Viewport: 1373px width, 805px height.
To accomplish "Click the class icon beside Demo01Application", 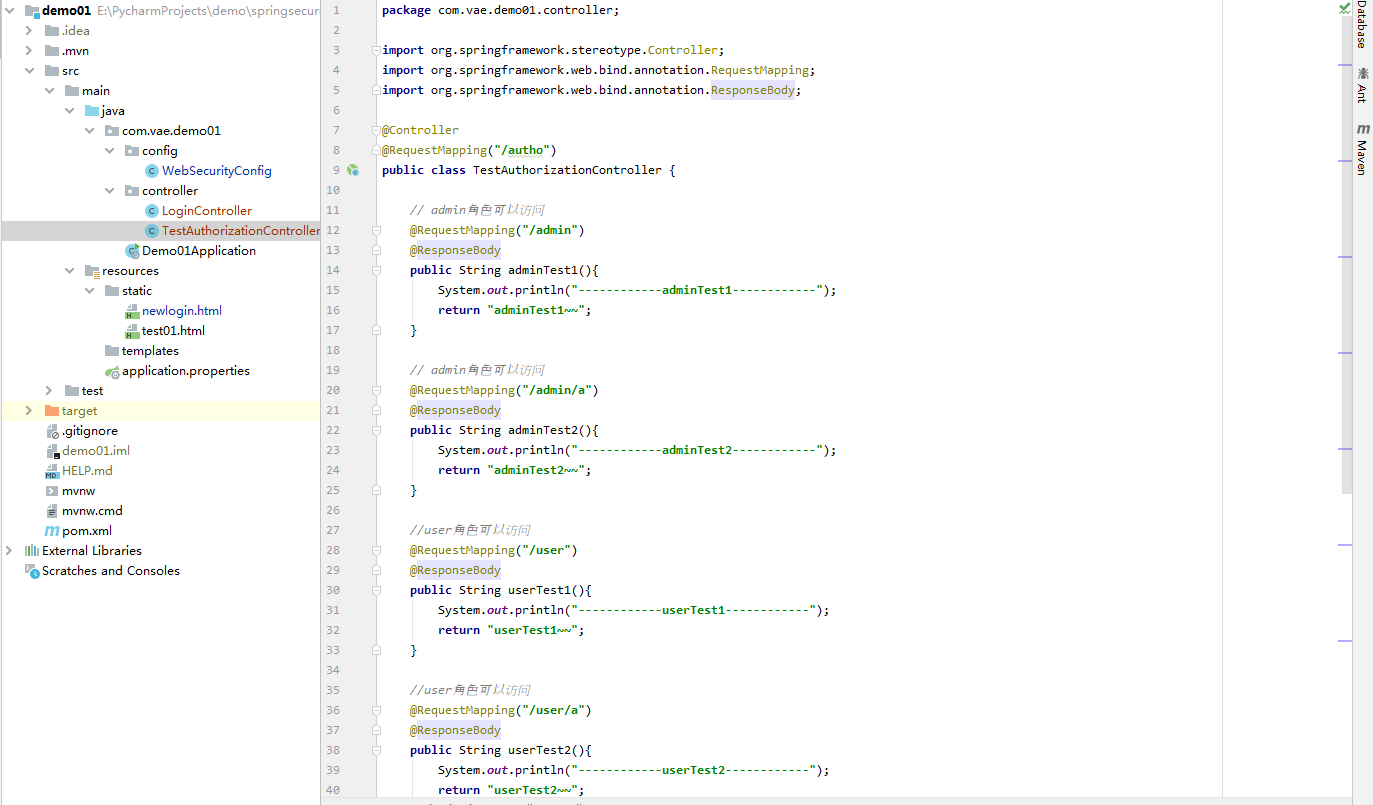I will coord(131,250).
